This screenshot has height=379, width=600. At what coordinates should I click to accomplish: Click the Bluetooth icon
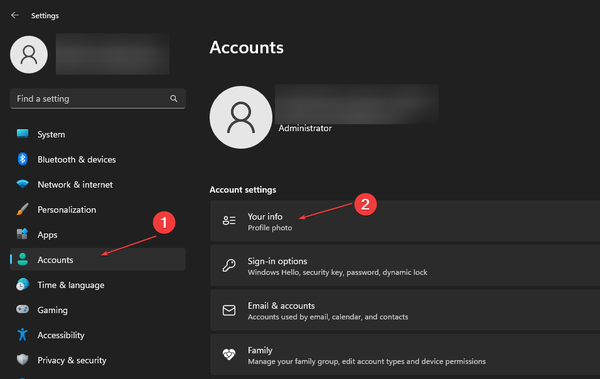point(23,159)
